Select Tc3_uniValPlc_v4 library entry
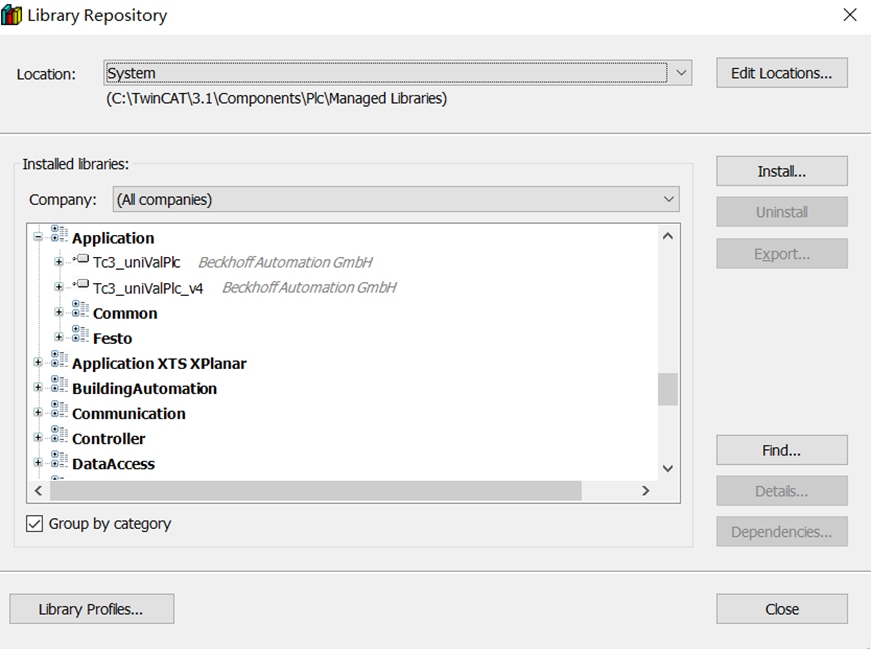871x649 pixels. click(x=148, y=288)
